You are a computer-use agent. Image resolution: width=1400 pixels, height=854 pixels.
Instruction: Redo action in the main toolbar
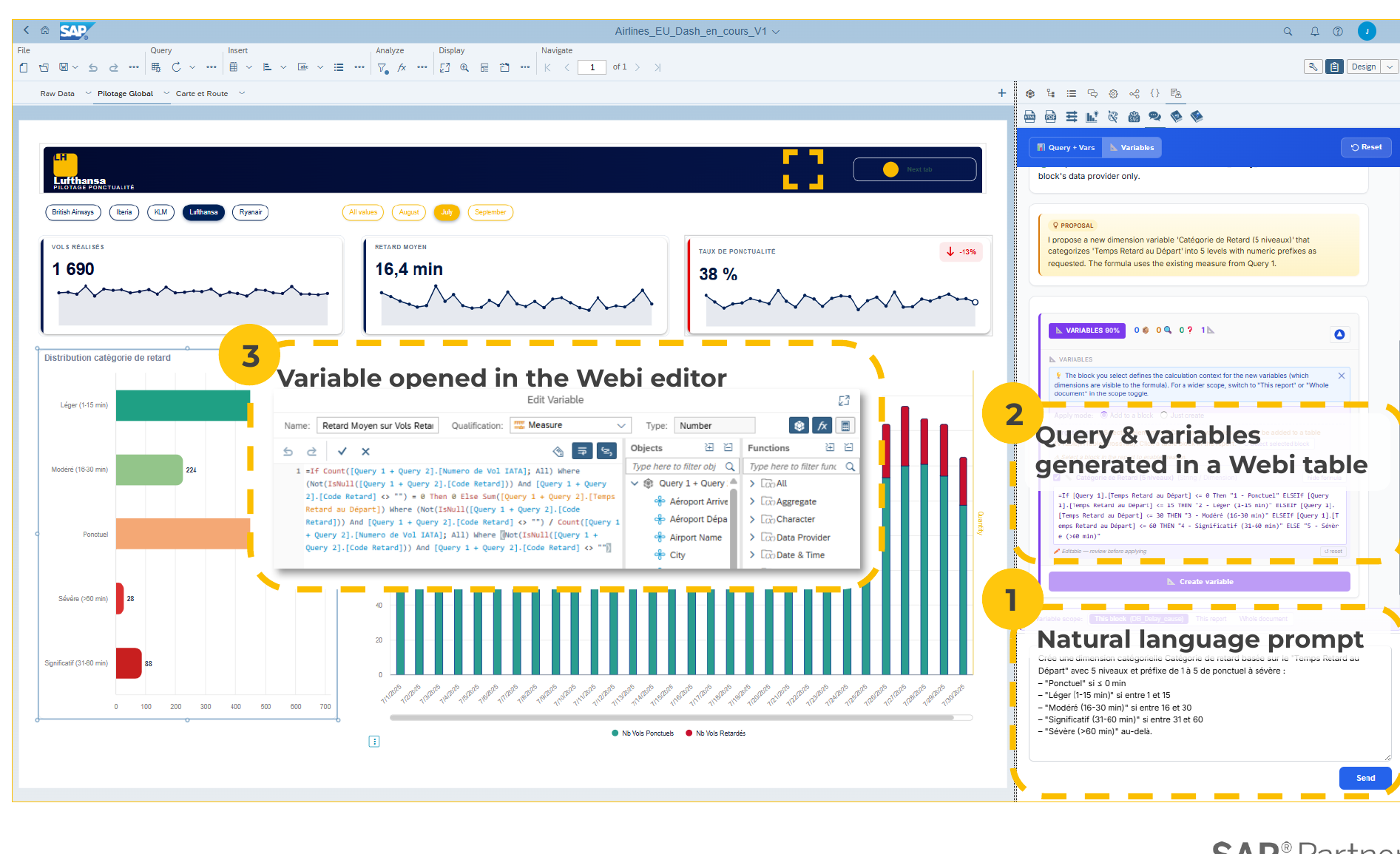pos(113,67)
